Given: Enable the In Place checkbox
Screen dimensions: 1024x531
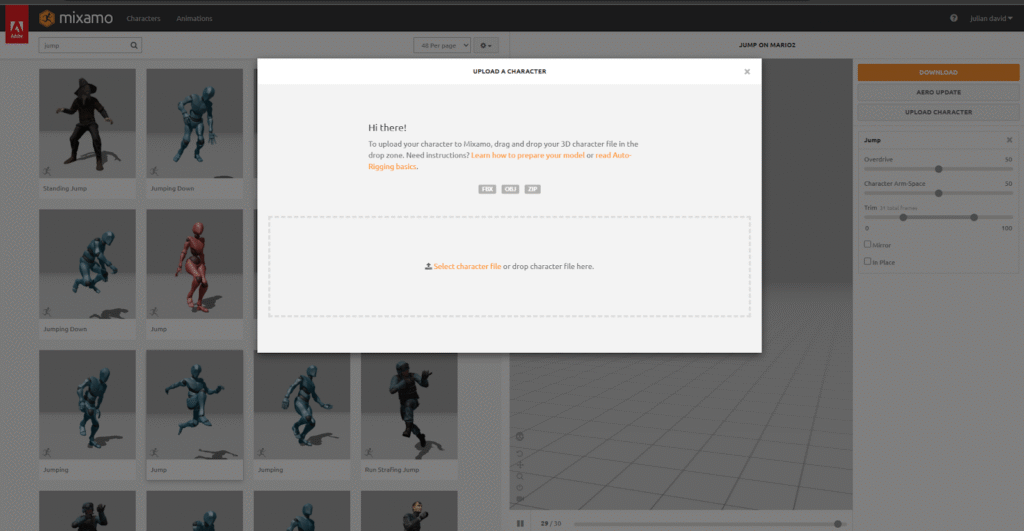Looking at the screenshot, I should [867, 261].
